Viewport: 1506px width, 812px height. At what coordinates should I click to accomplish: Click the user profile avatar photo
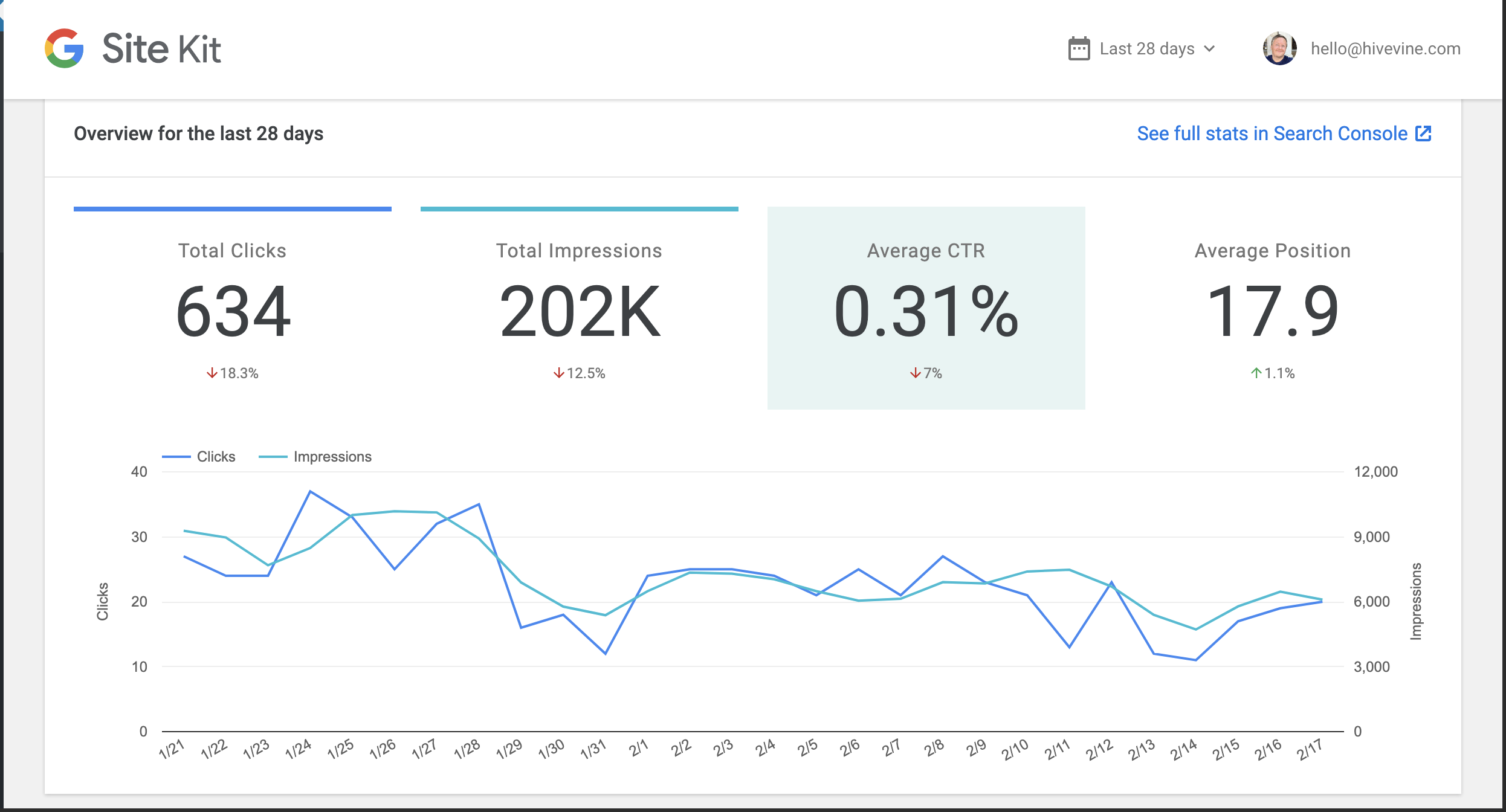pyautogui.click(x=1279, y=48)
